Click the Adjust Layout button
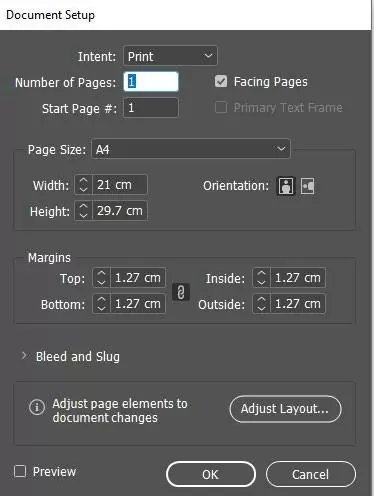 [286, 409]
